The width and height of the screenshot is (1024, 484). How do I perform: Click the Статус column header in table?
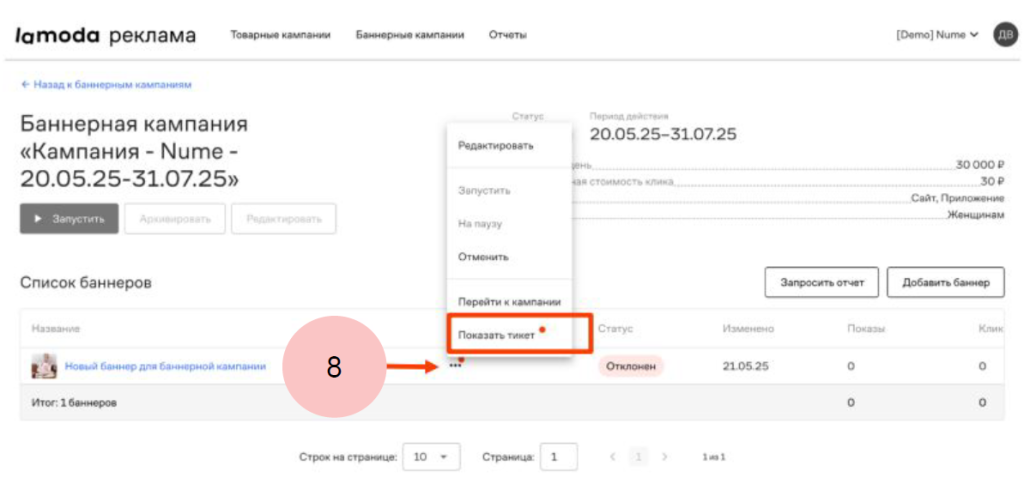pos(616,329)
